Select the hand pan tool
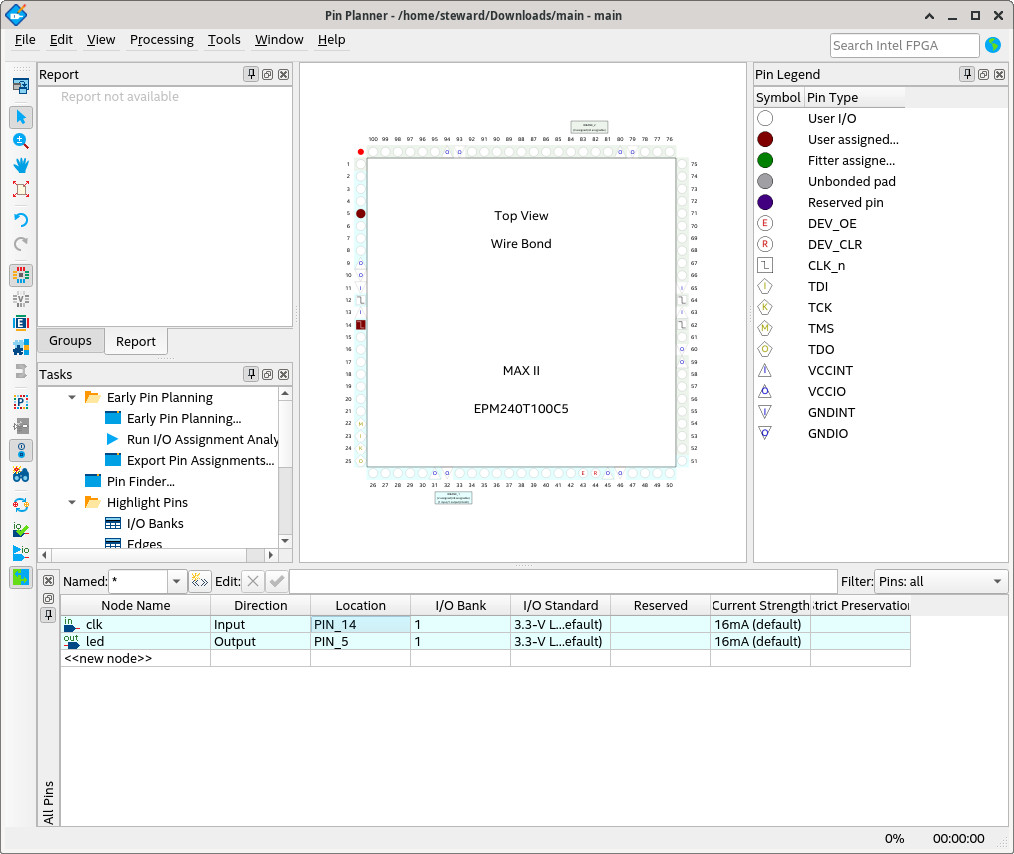The width and height of the screenshot is (1014, 854). (21, 165)
